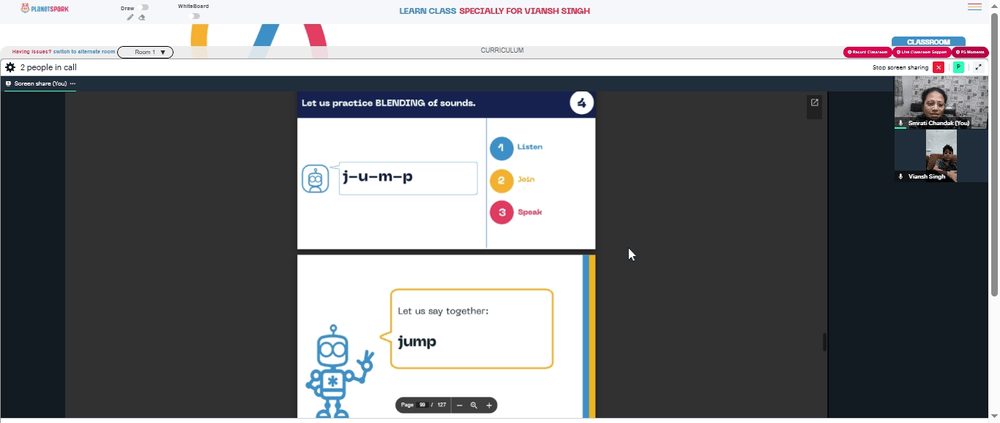
Task: Click the mic icon beside Viansh Singh
Action: 901,176
